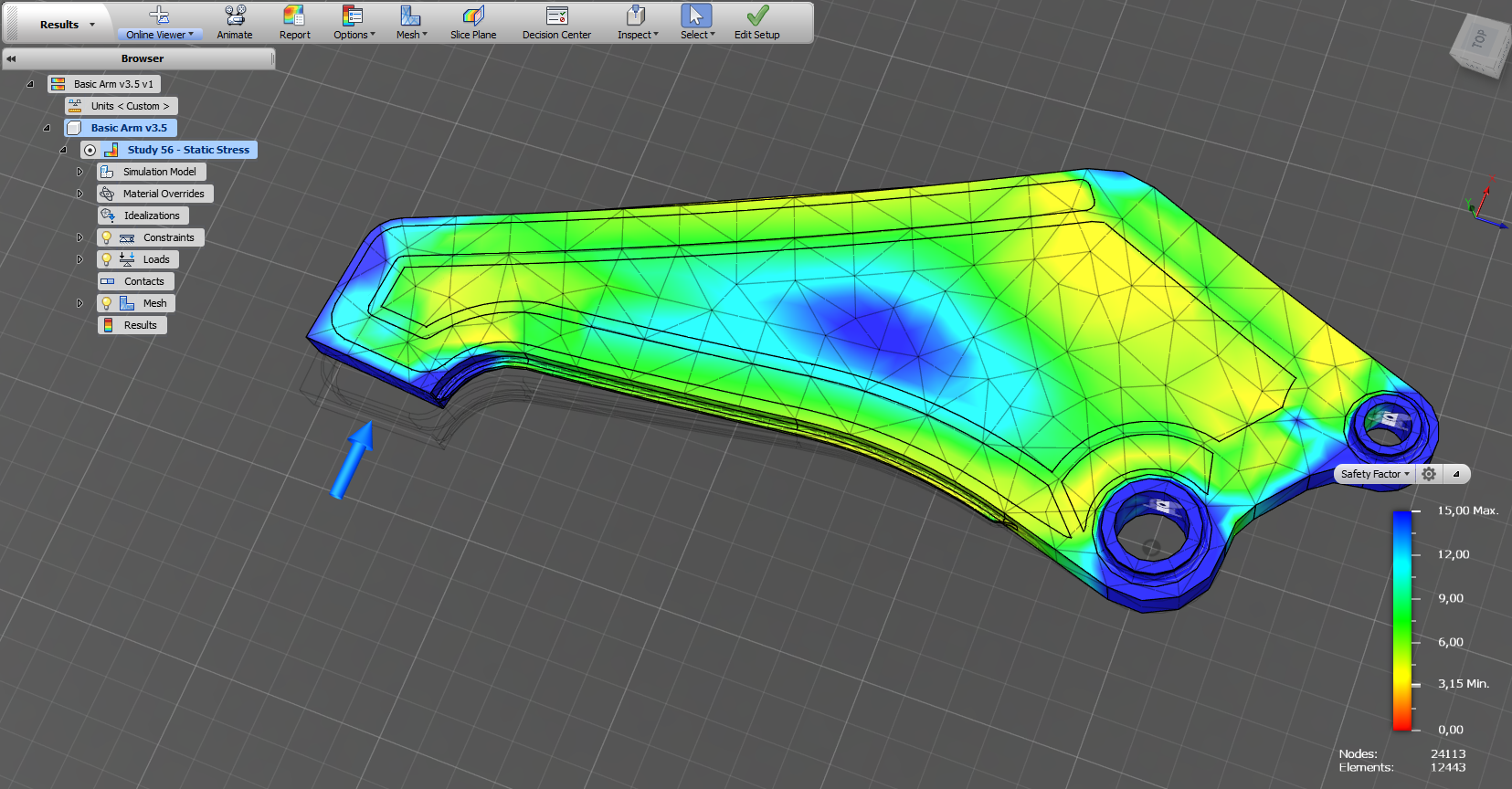This screenshot has height=789, width=1512.
Task: Click the Idealizations icon
Action: pos(108,216)
